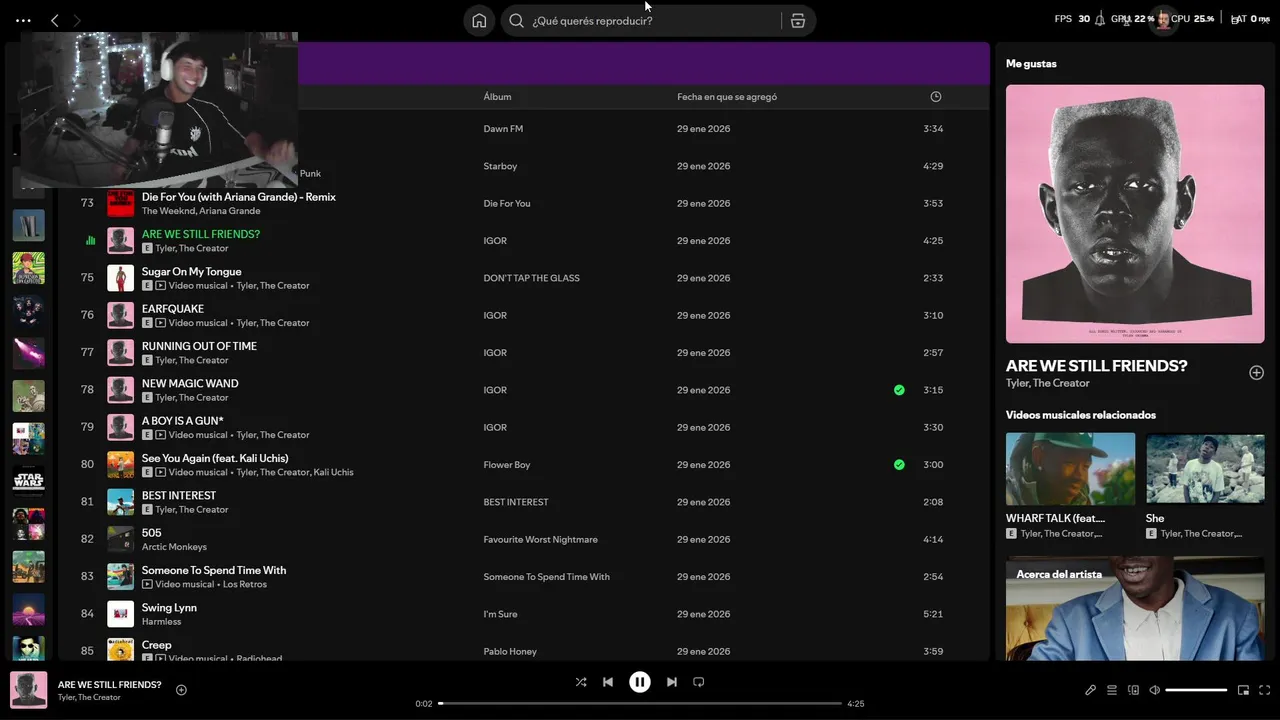Sort by the duration clock column icon
The height and width of the screenshot is (720, 1280).
click(x=936, y=97)
